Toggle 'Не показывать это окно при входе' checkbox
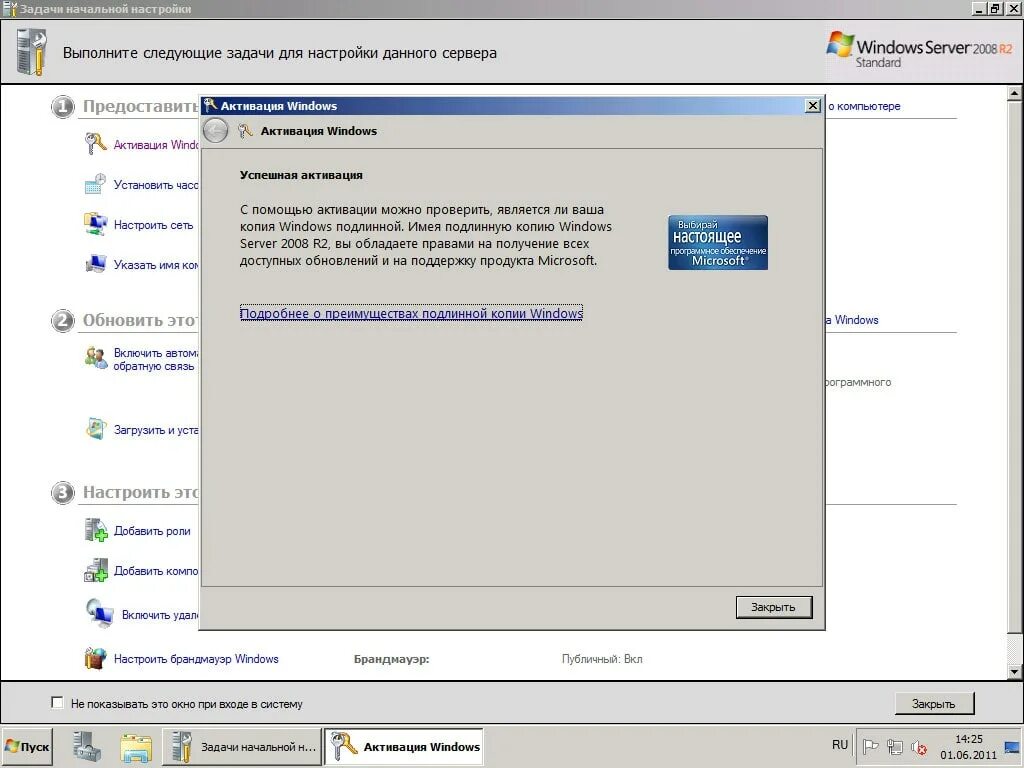Image resolution: width=1024 pixels, height=768 pixels. point(57,703)
